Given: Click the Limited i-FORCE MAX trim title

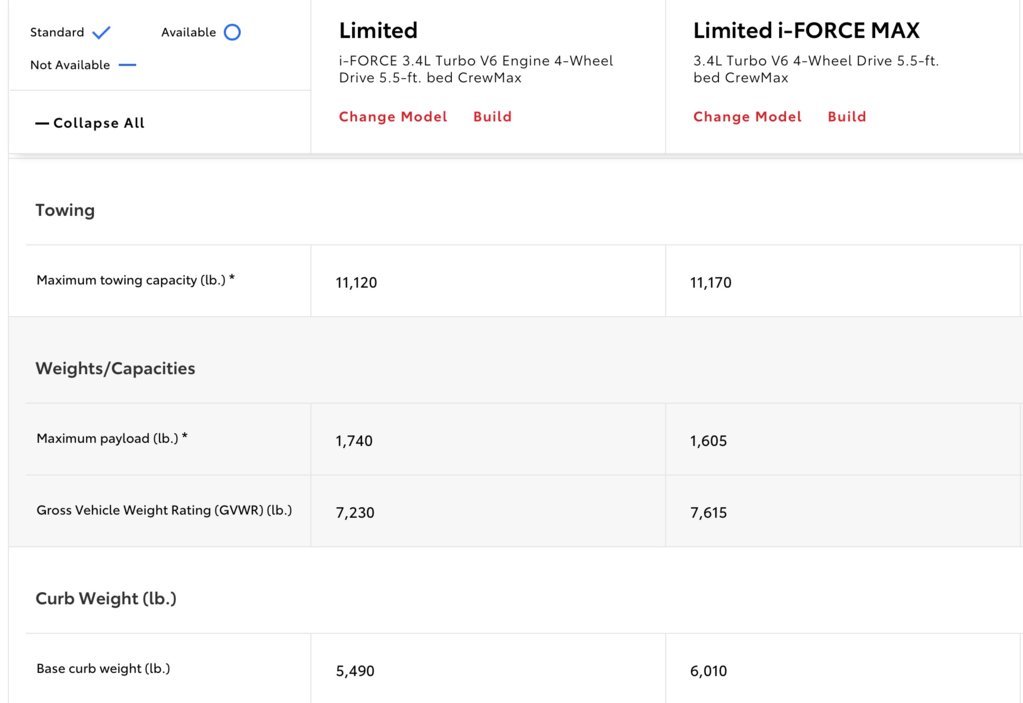Looking at the screenshot, I should (x=806, y=31).
